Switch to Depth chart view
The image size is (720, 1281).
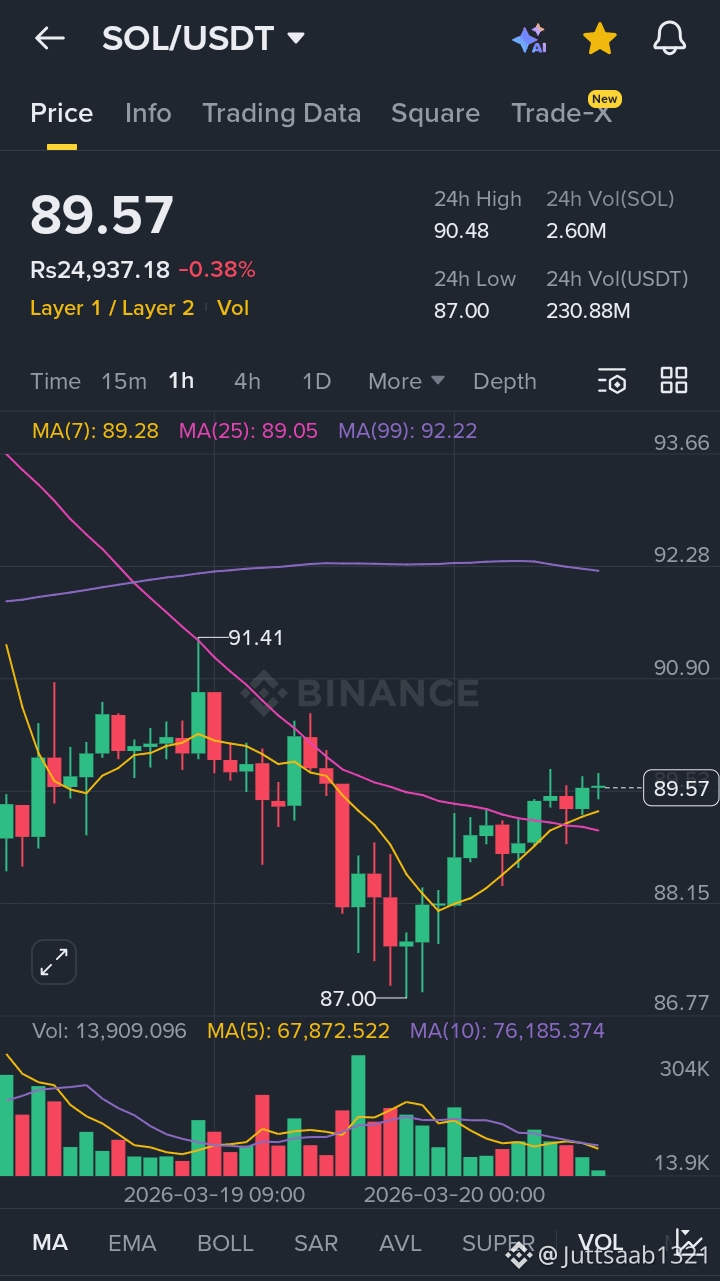(x=505, y=381)
